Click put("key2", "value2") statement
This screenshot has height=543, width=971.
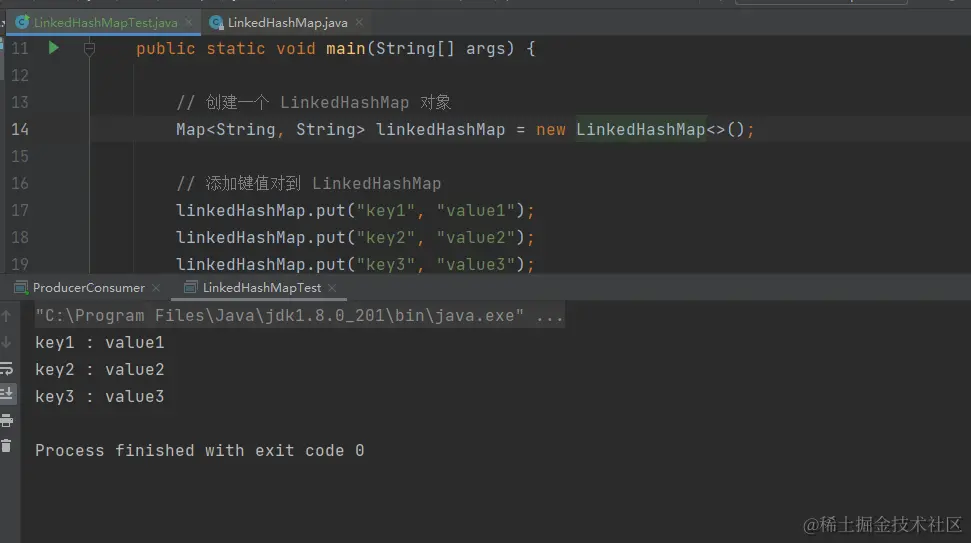point(355,238)
